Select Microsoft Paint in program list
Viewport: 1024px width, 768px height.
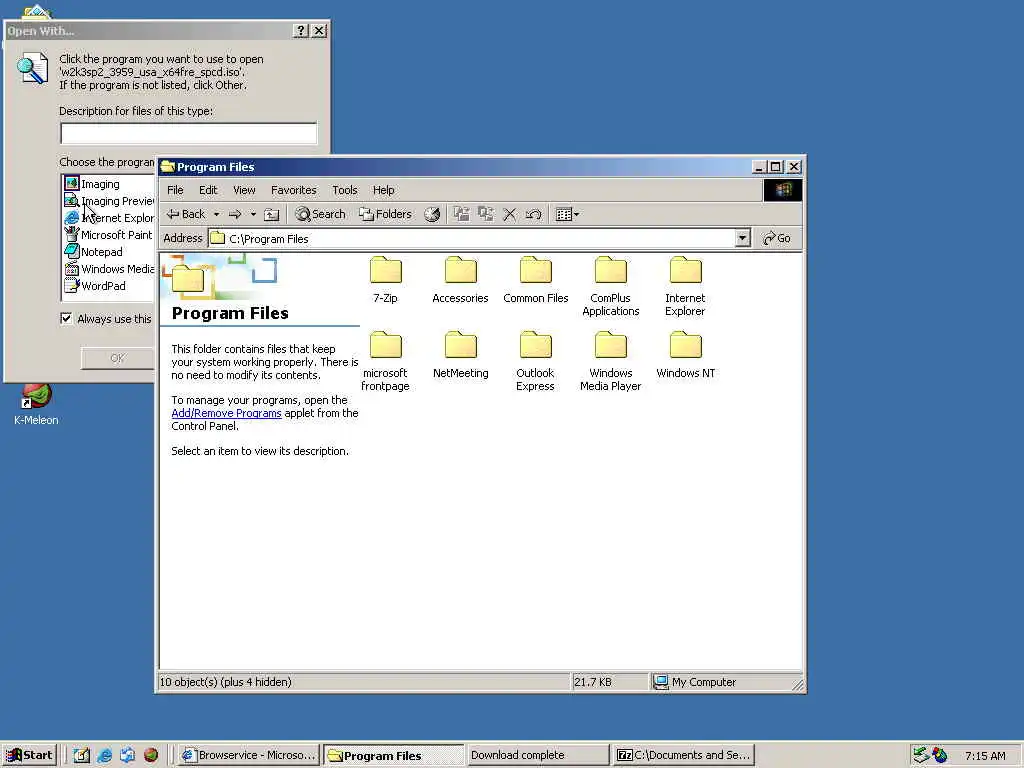pyautogui.click(x=109, y=235)
